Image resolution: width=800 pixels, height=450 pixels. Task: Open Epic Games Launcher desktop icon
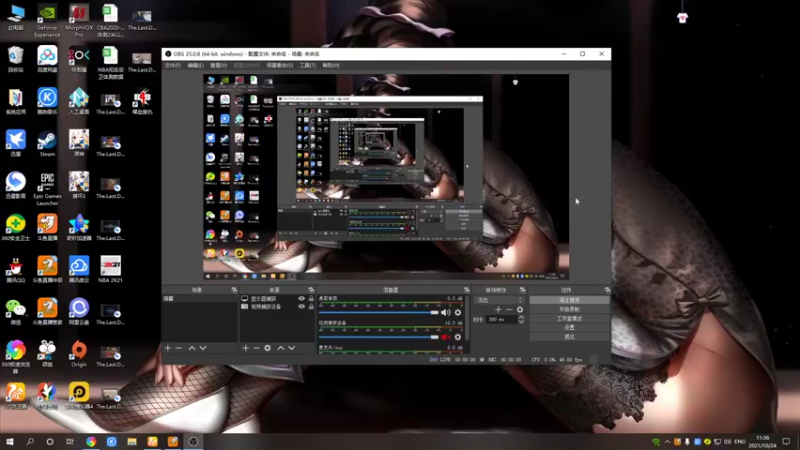pyautogui.click(x=47, y=188)
